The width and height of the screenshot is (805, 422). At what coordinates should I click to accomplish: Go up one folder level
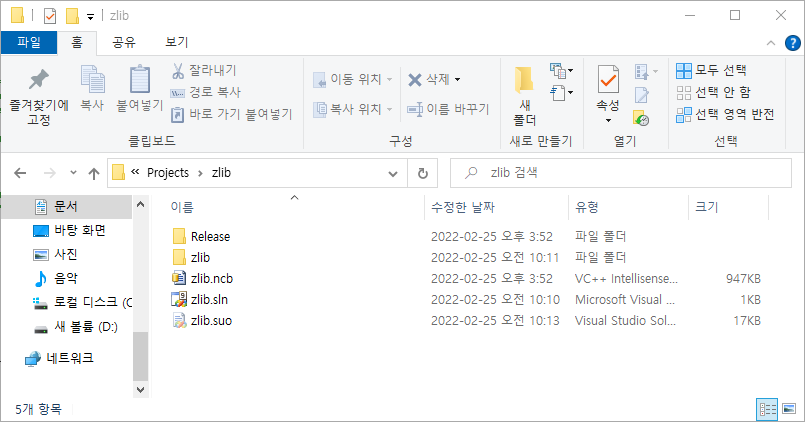pyautogui.click(x=93, y=174)
